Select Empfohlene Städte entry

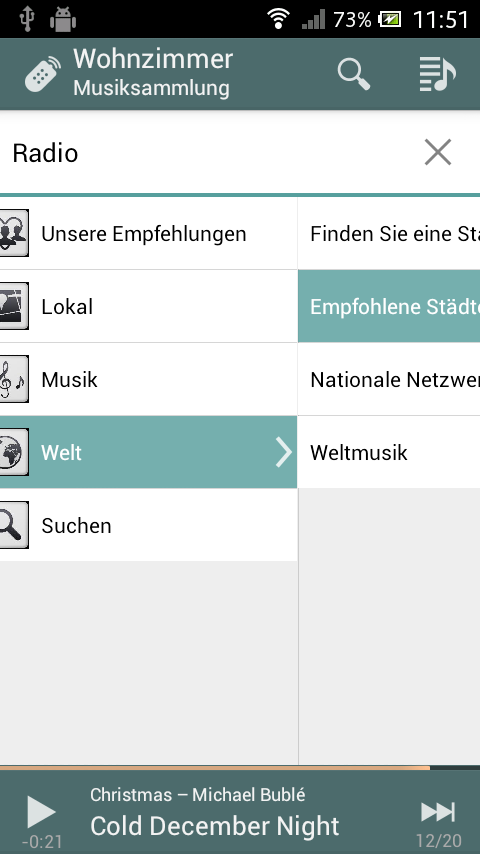(x=389, y=306)
